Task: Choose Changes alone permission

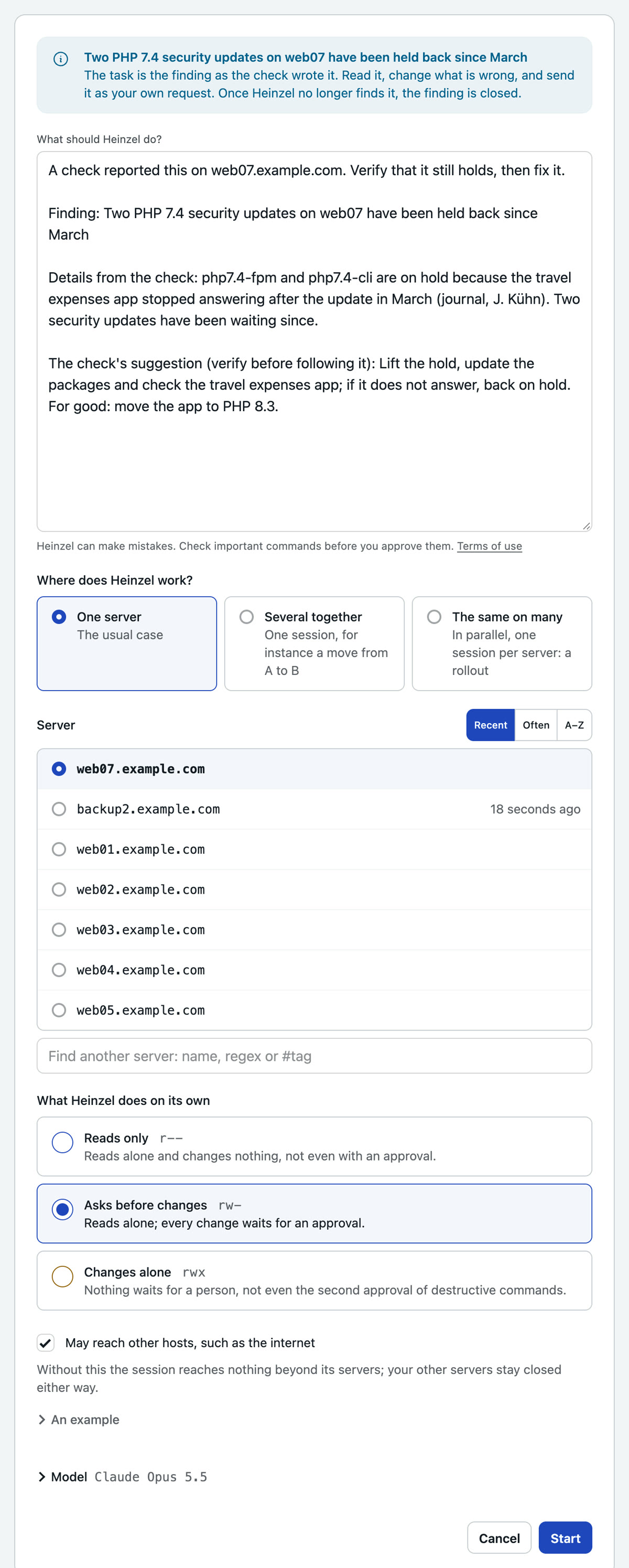Action: pyautogui.click(x=314, y=1281)
